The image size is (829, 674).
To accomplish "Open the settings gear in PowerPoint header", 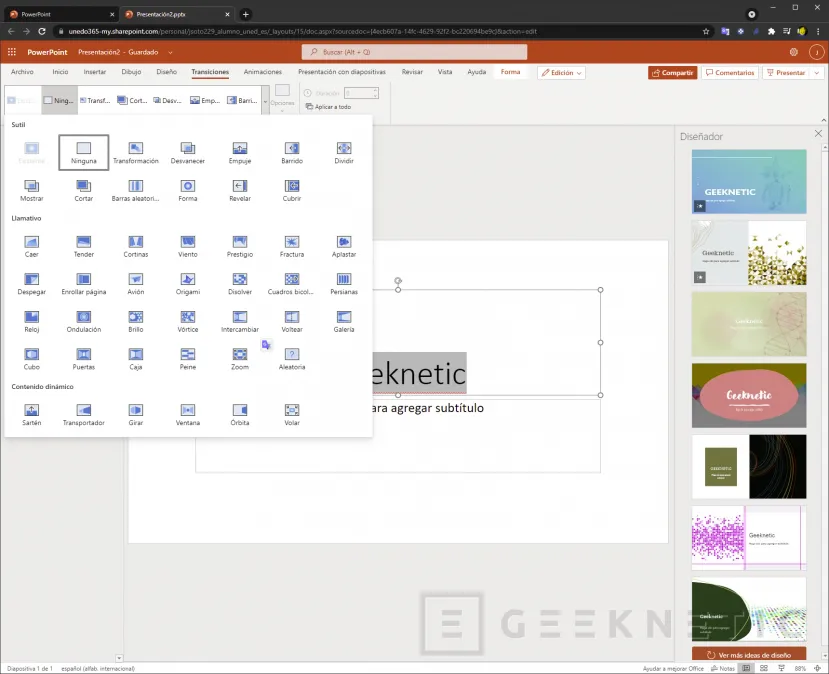I will pyautogui.click(x=794, y=52).
